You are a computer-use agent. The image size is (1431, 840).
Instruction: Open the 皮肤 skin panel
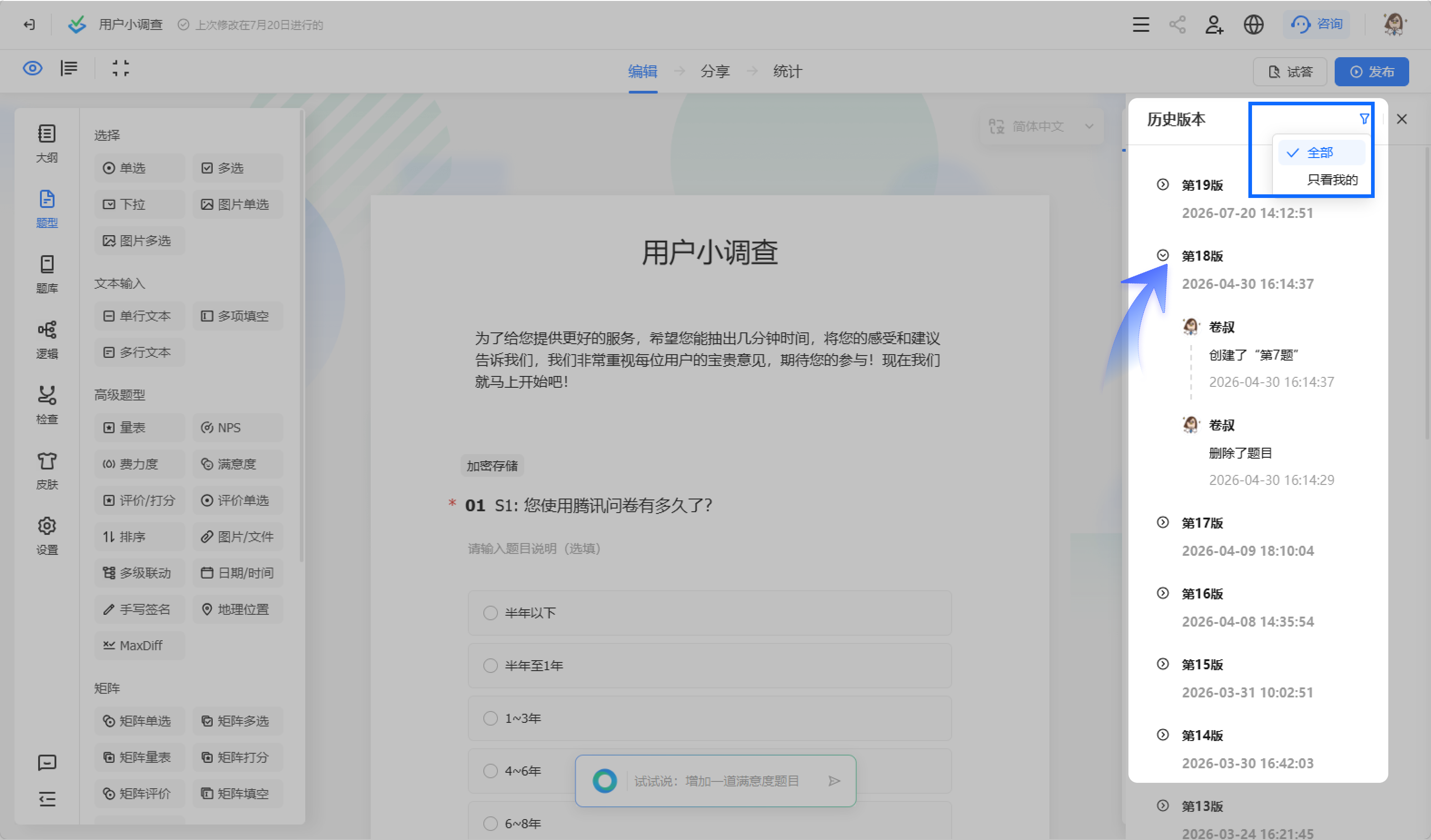coord(46,470)
